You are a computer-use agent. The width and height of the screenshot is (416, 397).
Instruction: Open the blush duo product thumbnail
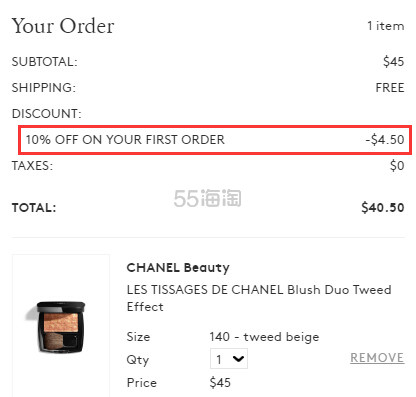61,327
